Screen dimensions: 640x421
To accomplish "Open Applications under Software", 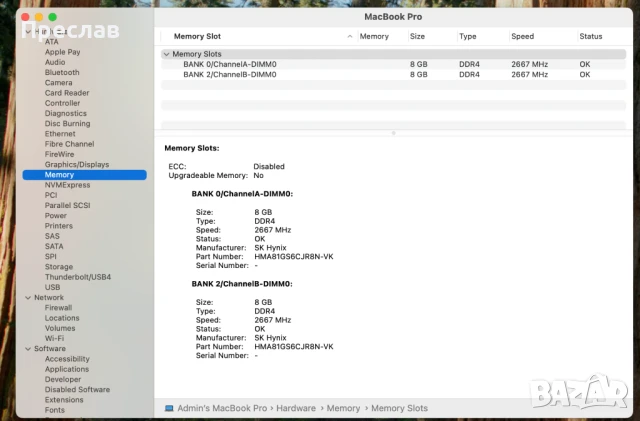I will pos(67,369).
